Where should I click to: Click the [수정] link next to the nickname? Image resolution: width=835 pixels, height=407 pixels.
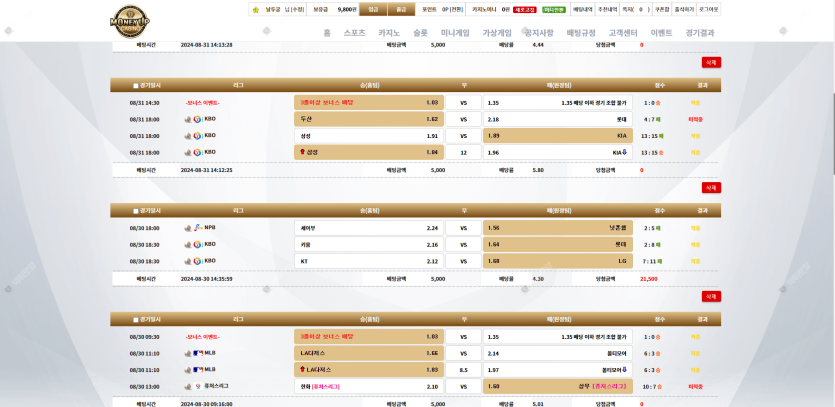(x=297, y=10)
